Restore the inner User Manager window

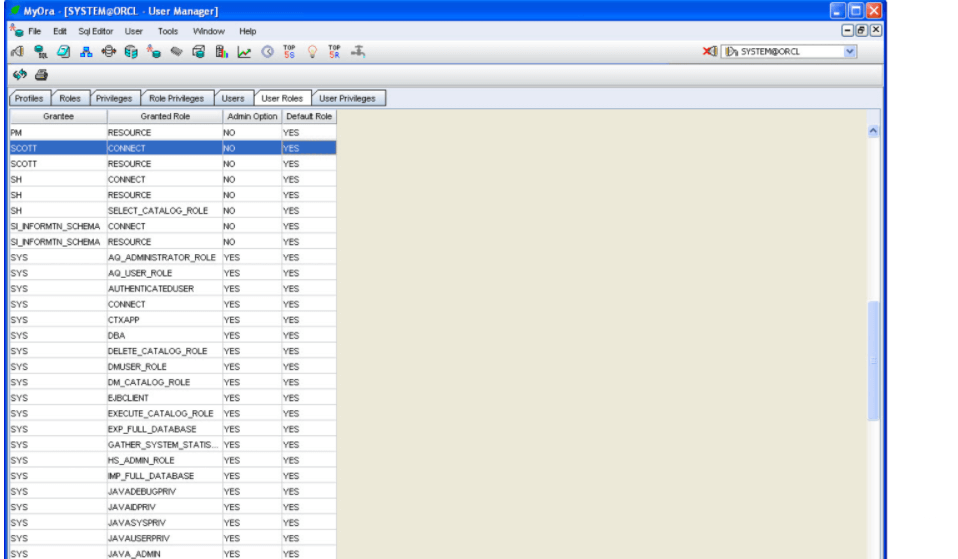[861, 30]
